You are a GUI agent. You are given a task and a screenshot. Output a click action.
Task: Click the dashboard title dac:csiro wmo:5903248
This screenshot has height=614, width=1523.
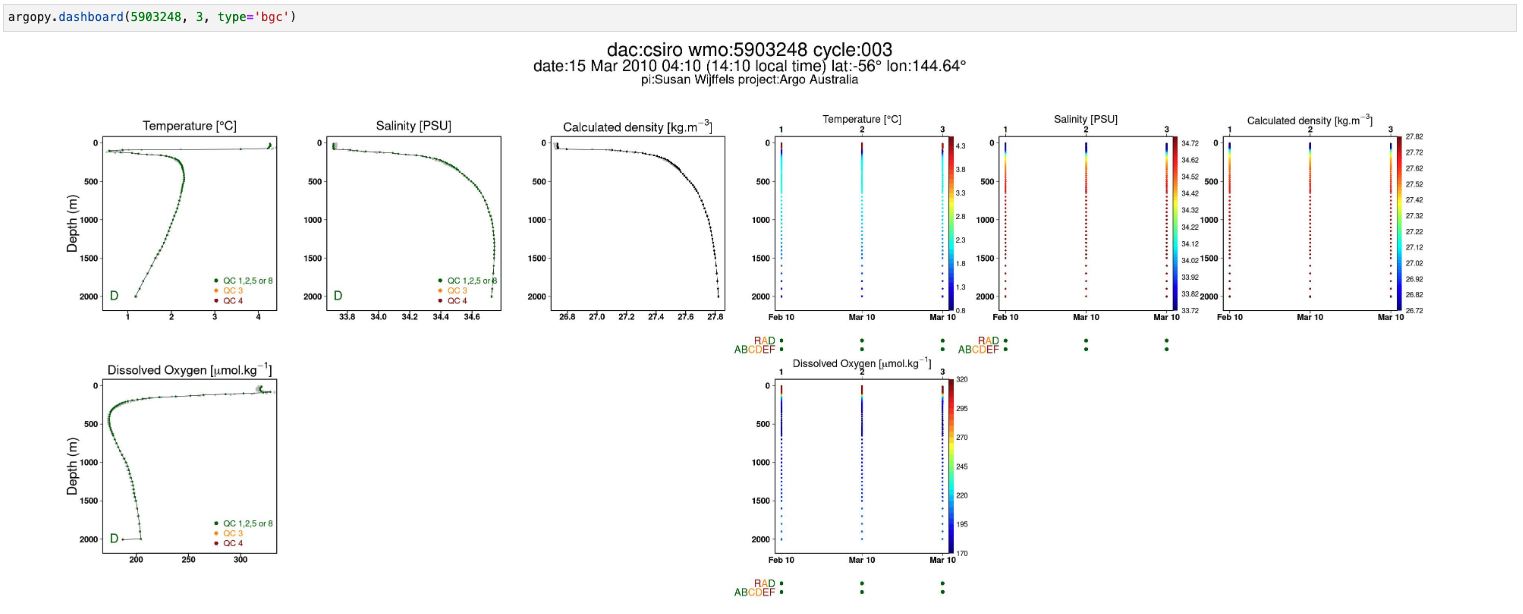750,50
